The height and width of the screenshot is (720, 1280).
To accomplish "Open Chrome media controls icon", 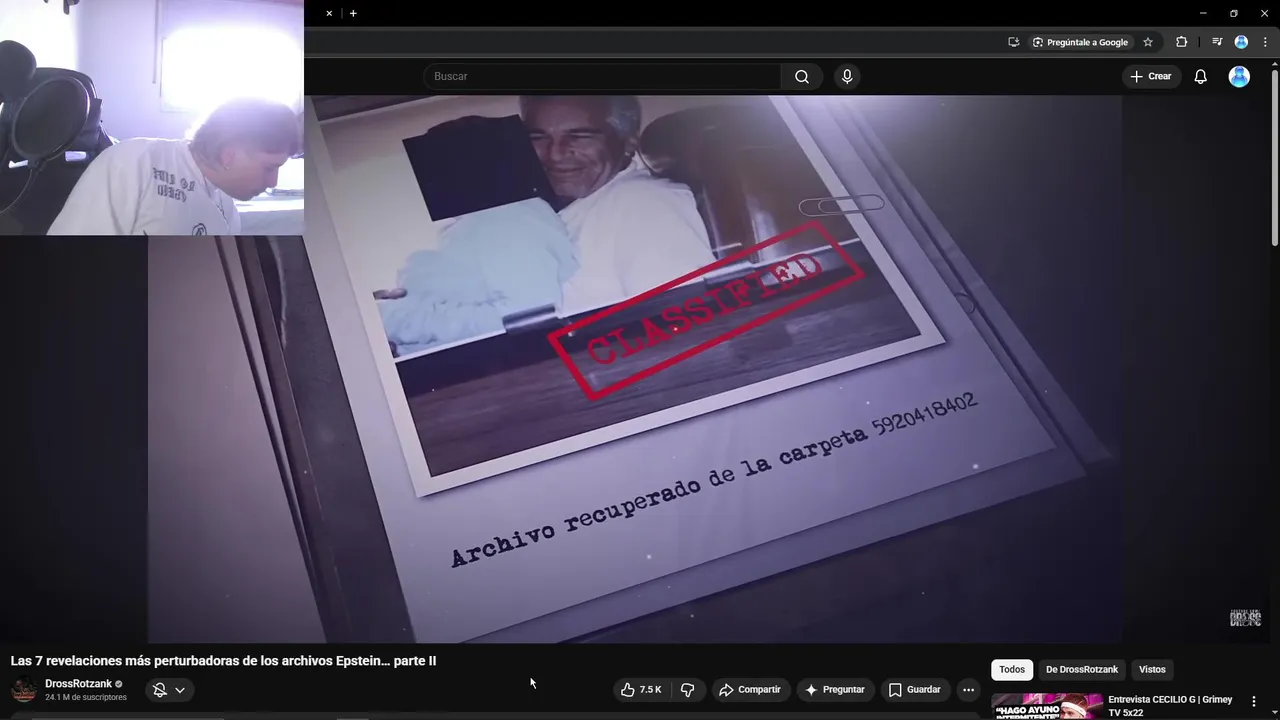I will point(1216,42).
